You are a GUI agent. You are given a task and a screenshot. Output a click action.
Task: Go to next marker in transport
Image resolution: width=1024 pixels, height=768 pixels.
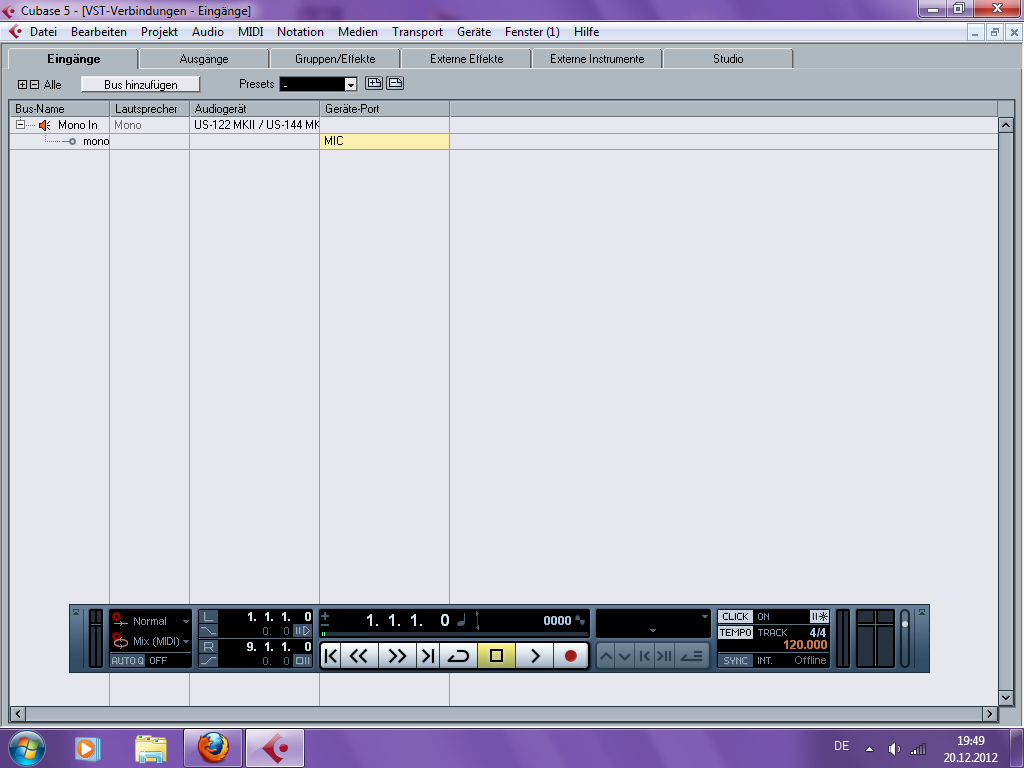click(x=428, y=656)
